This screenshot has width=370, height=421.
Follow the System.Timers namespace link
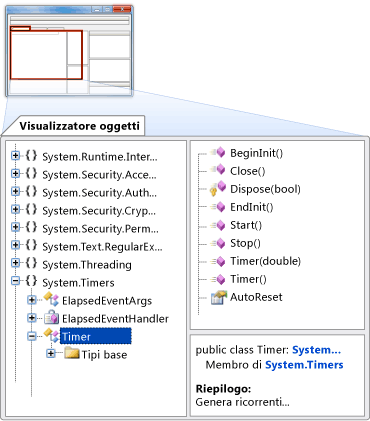304,365
